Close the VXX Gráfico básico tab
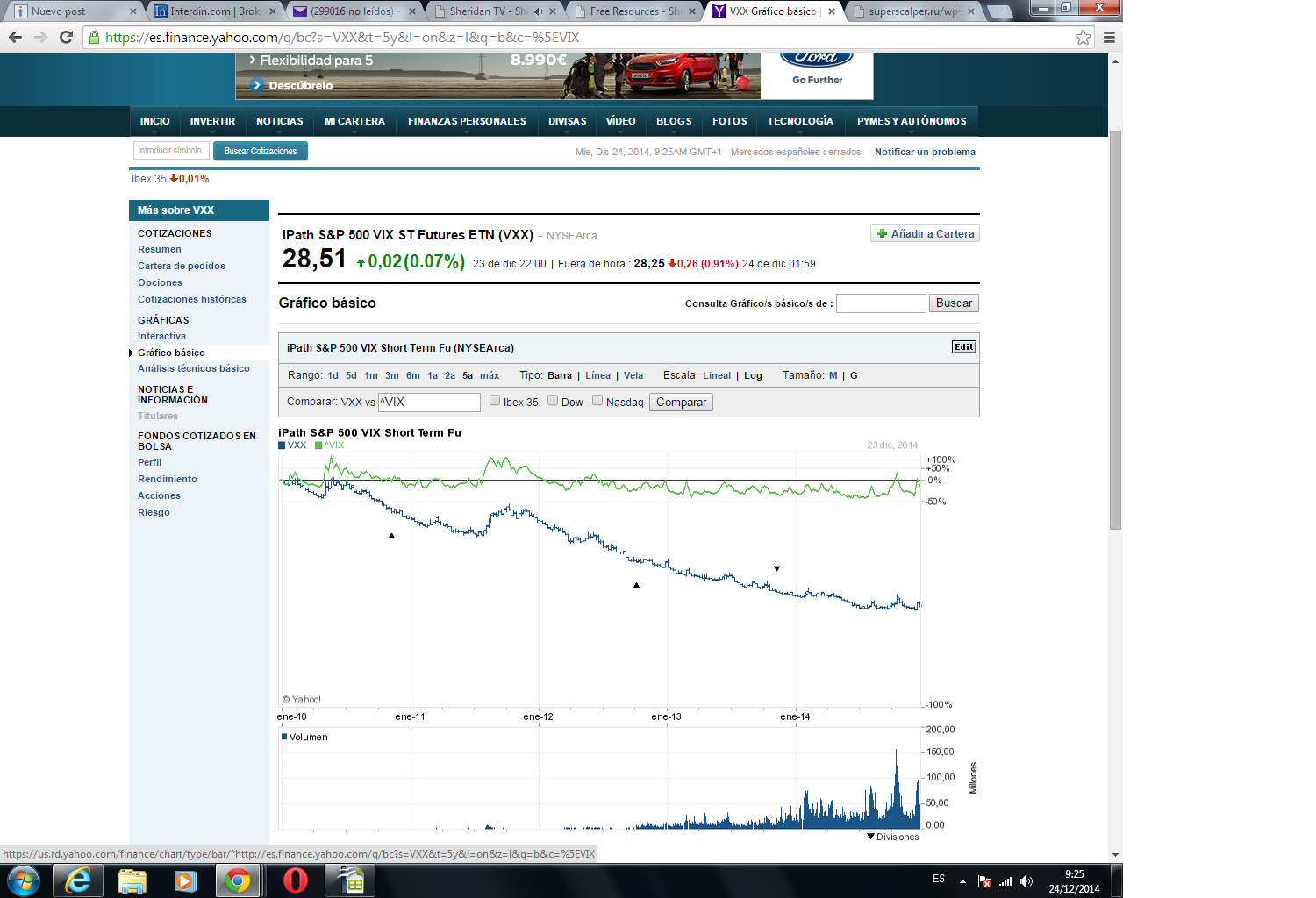This screenshot has width=1316, height=898. tap(832, 11)
